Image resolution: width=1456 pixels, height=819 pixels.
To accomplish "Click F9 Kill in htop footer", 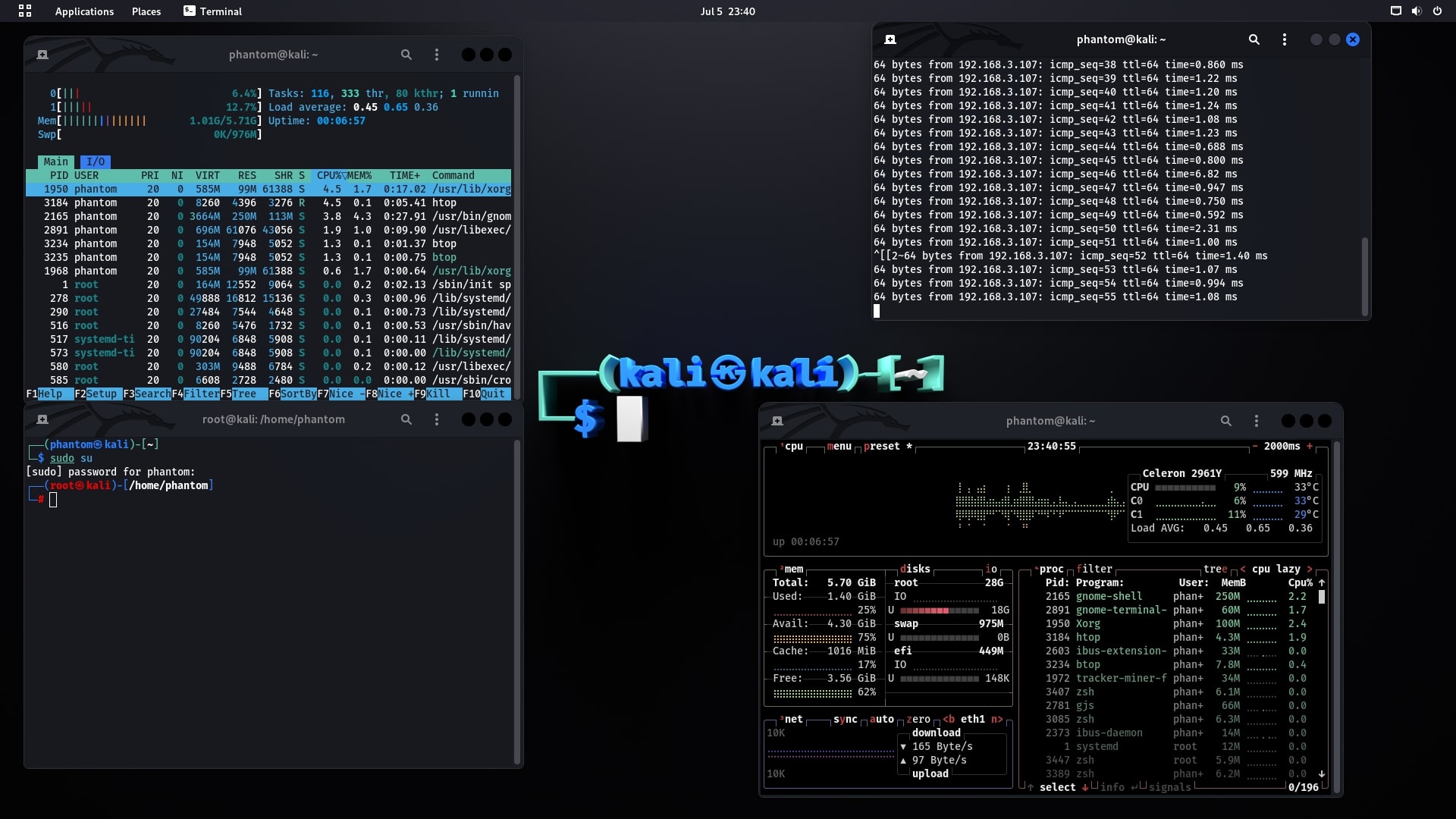I will click(438, 394).
